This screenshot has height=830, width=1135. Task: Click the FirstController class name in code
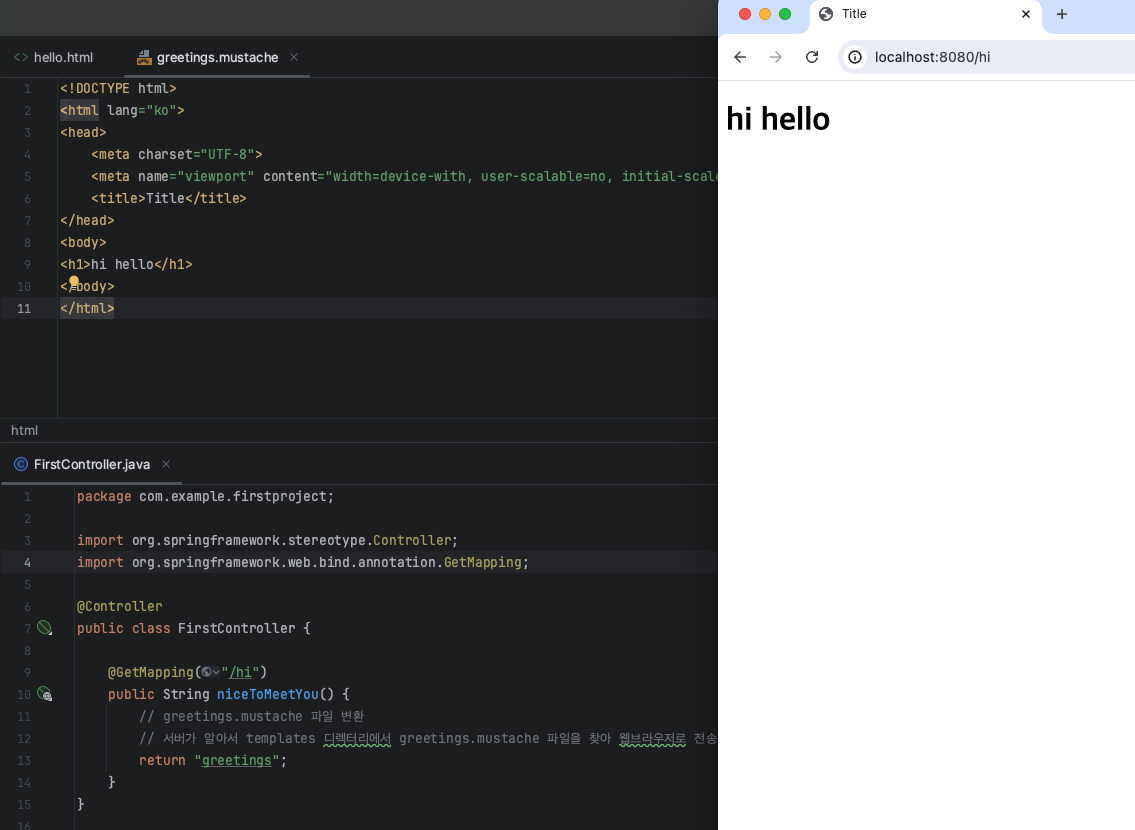[237, 628]
